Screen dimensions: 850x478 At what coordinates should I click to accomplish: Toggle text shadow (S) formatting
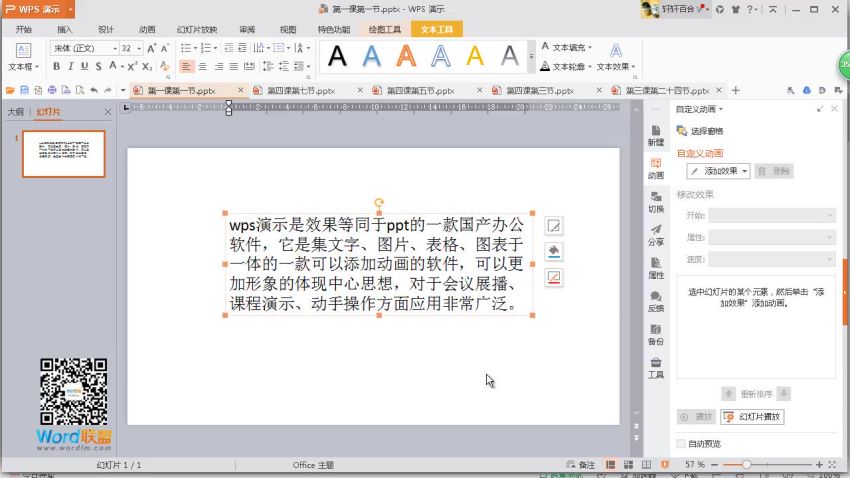pyautogui.click(x=98, y=66)
